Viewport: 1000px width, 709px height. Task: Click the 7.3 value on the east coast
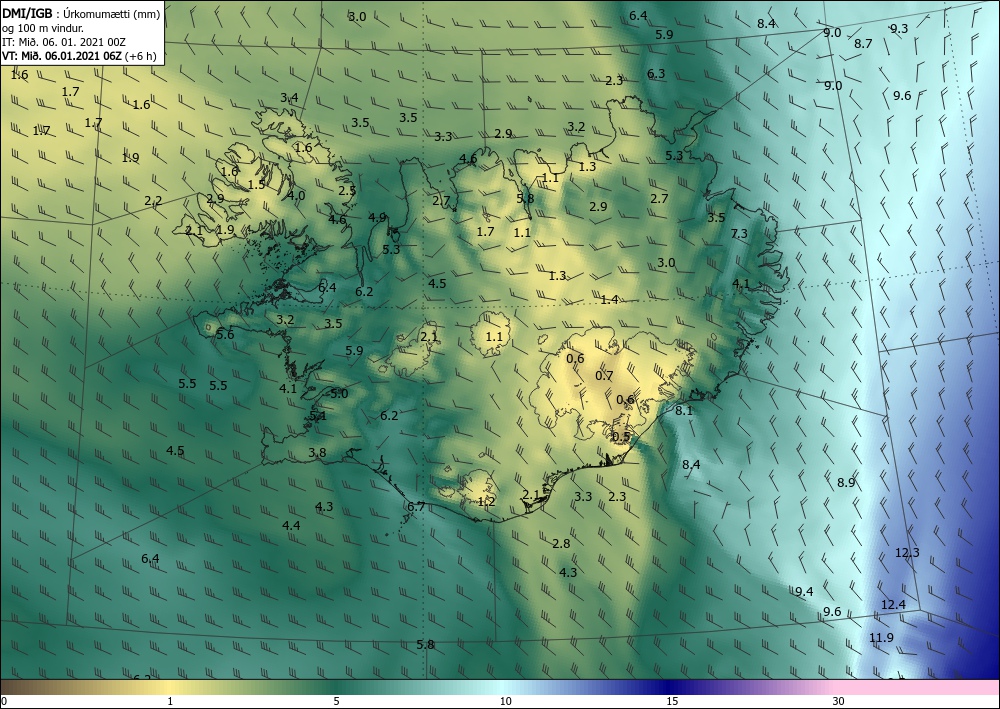click(x=739, y=234)
